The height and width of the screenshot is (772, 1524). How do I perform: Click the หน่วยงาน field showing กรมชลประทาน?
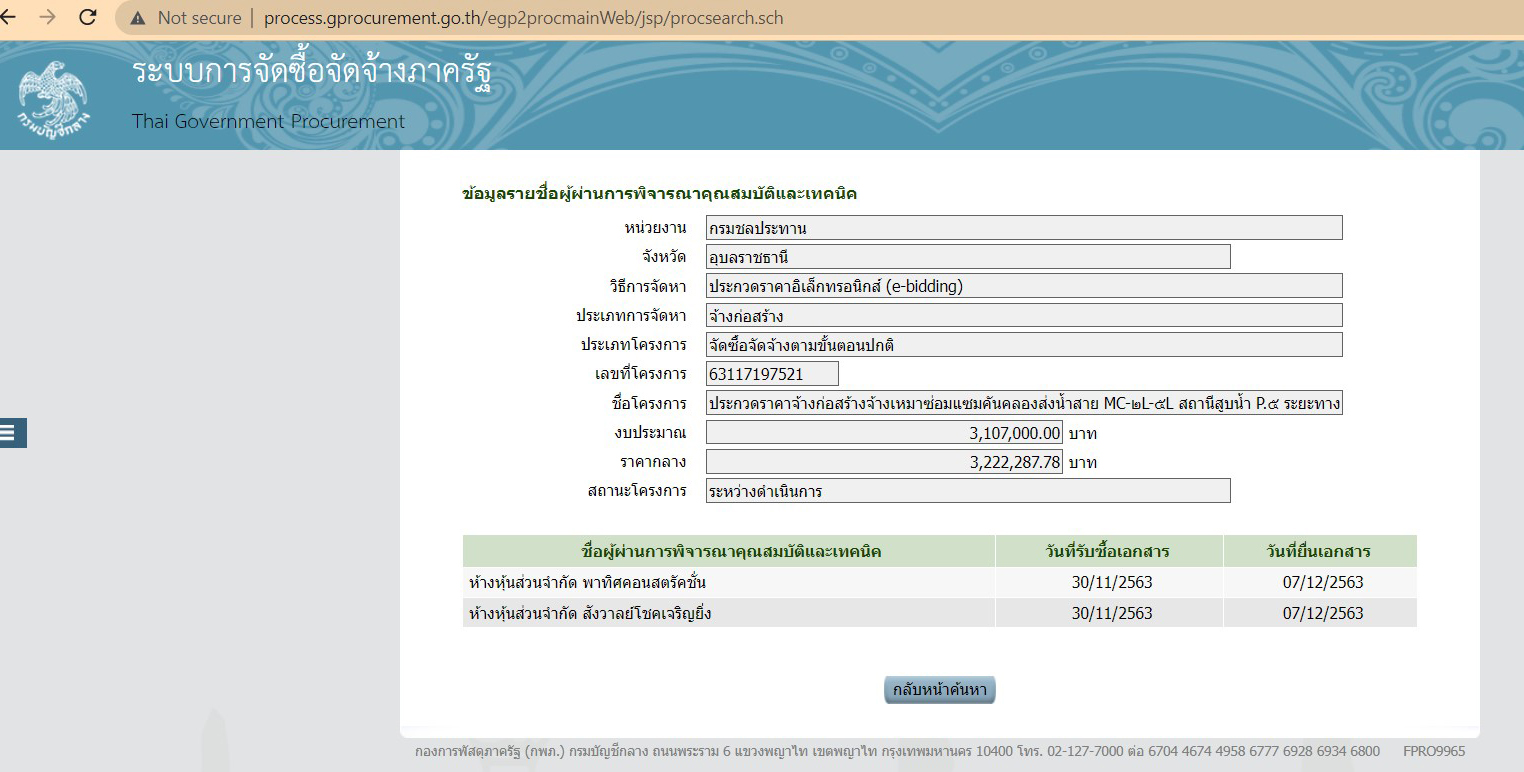coord(1020,227)
